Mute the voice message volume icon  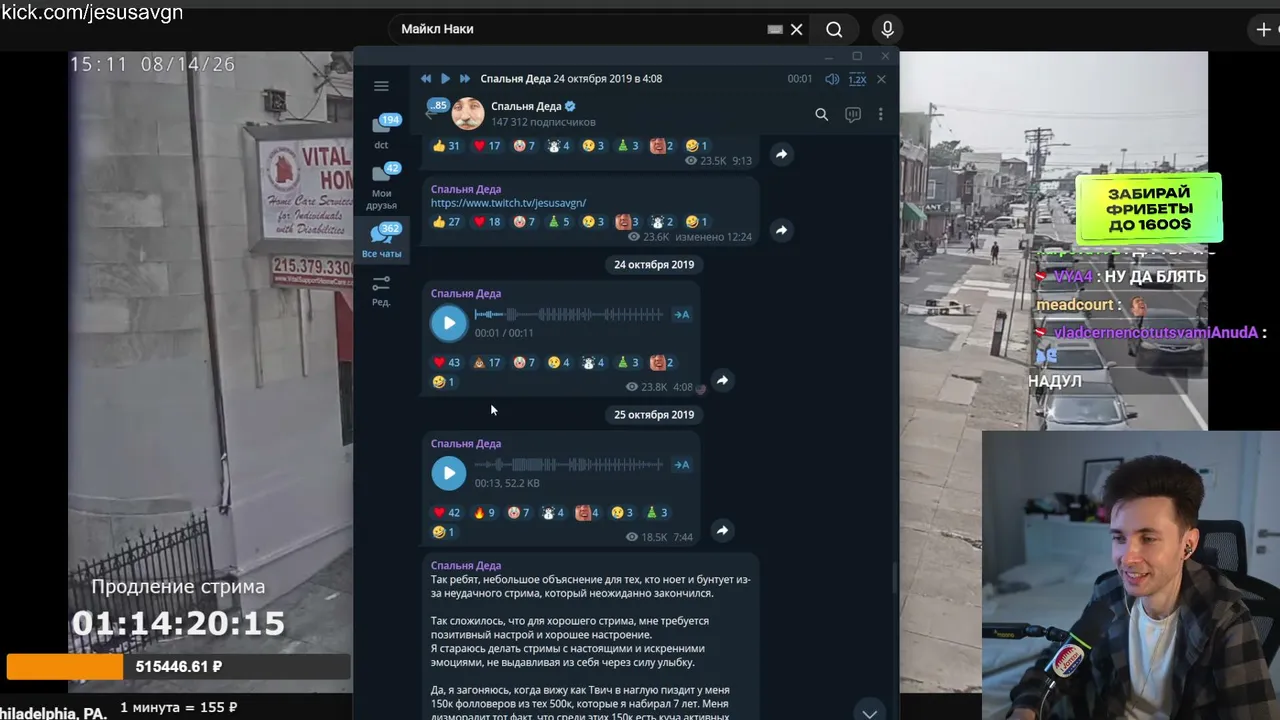(832, 79)
